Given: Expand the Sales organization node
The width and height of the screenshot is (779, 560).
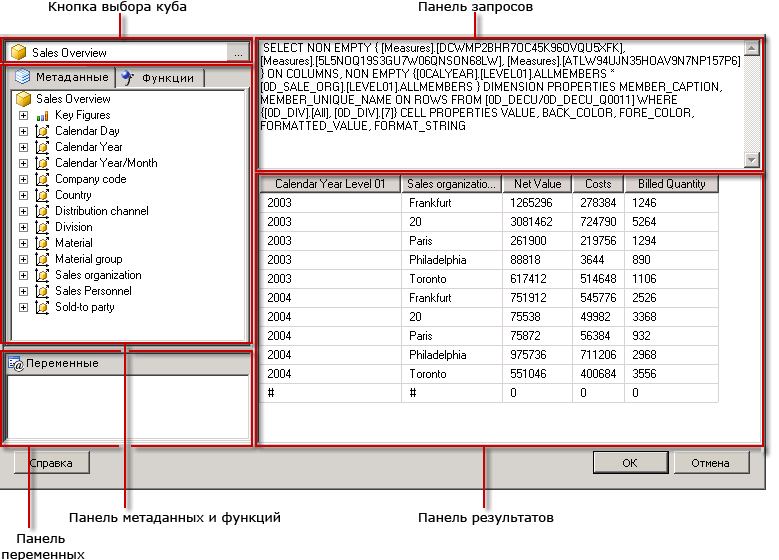Looking at the screenshot, I should click(x=23, y=275).
